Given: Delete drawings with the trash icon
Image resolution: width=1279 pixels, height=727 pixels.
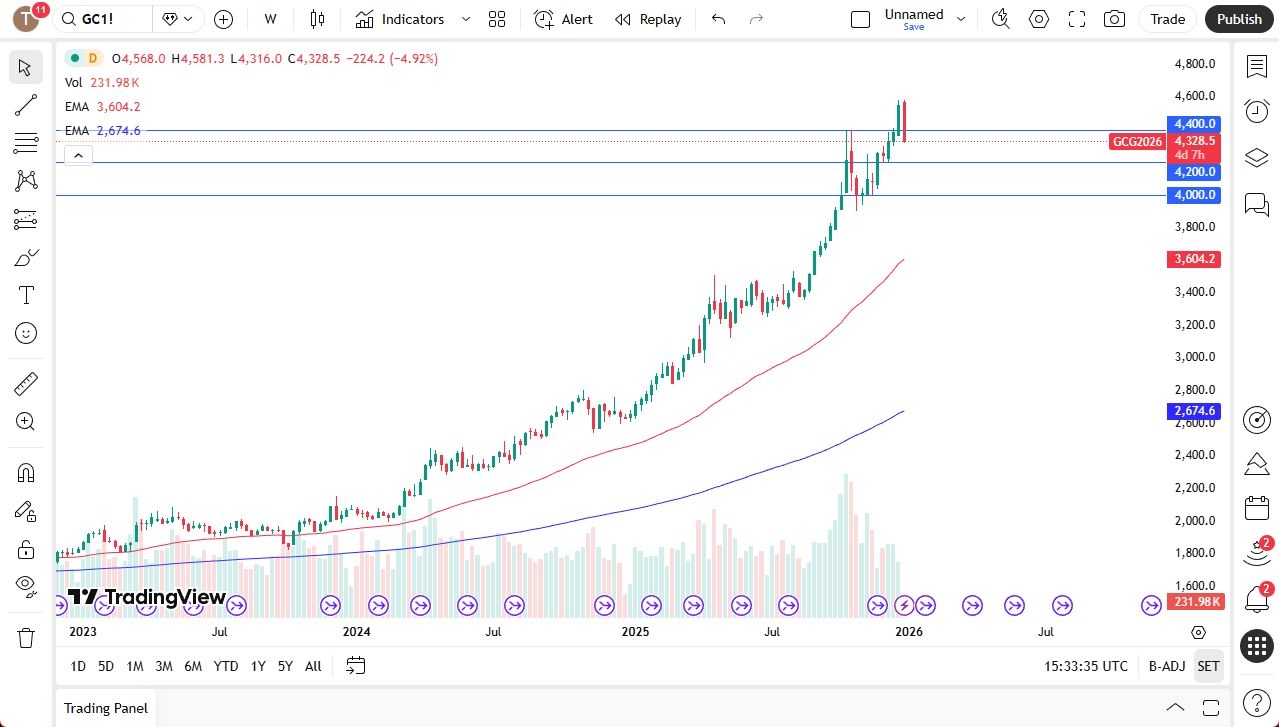Looking at the screenshot, I should [26, 637].
